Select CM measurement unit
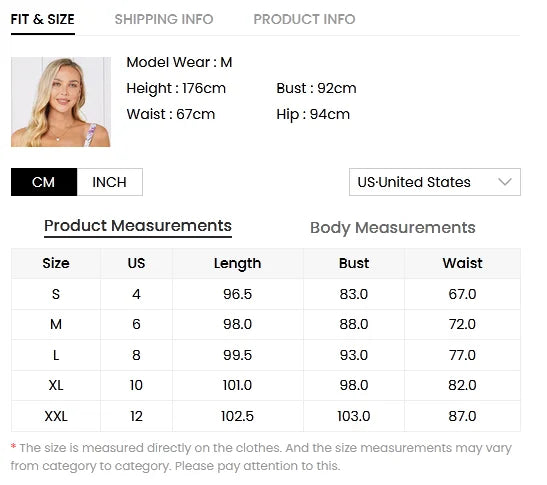This screenshot has width=547, height=485. click(44, 182)
